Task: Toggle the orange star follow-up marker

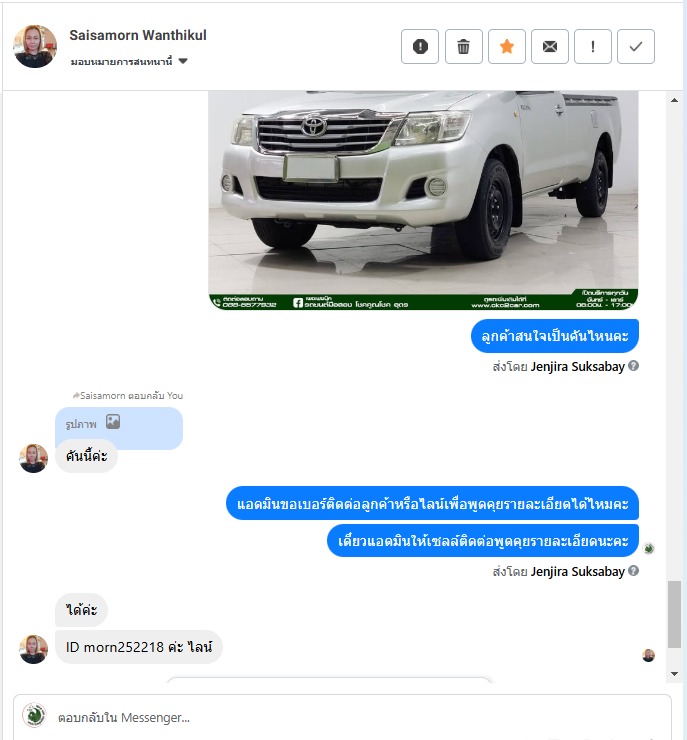Action: pyautogui.click(x=507, y=46)
